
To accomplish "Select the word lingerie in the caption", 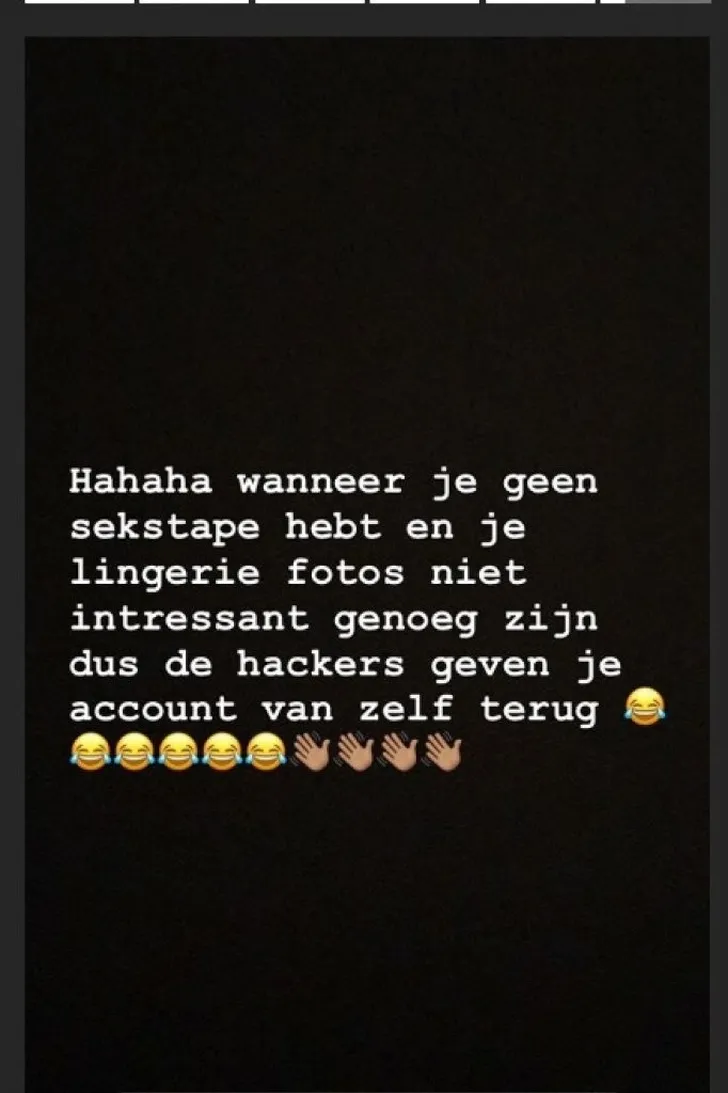I will (x=165, y=574).
